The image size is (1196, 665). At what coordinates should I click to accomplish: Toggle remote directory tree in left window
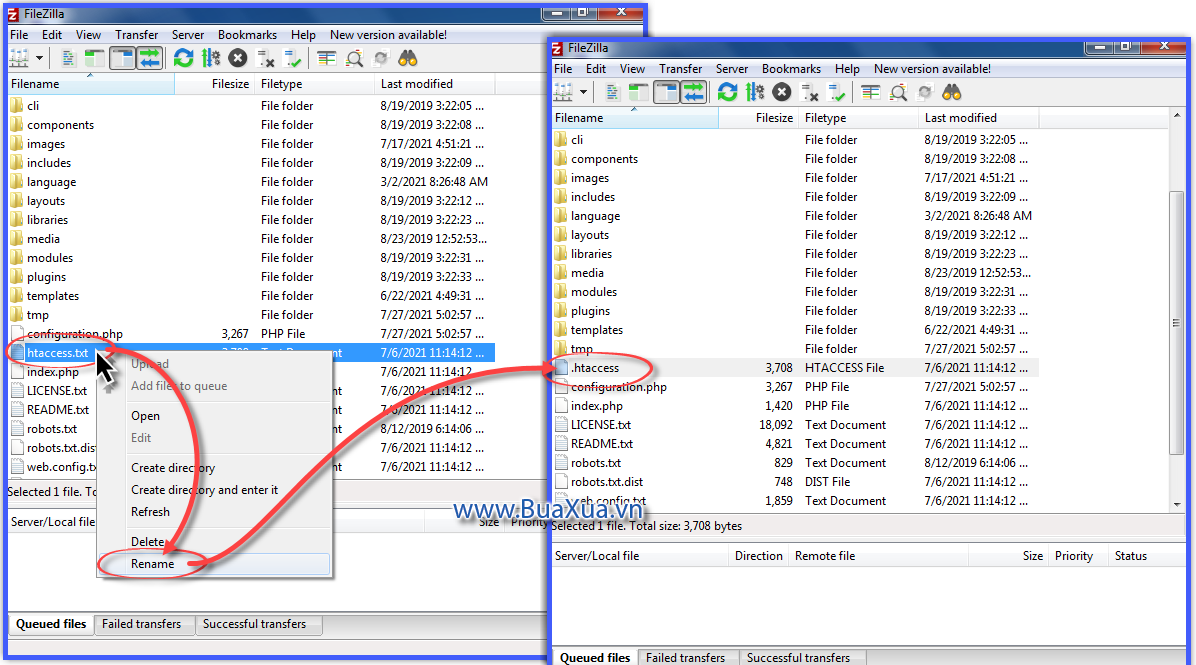(x=122, y=58)
